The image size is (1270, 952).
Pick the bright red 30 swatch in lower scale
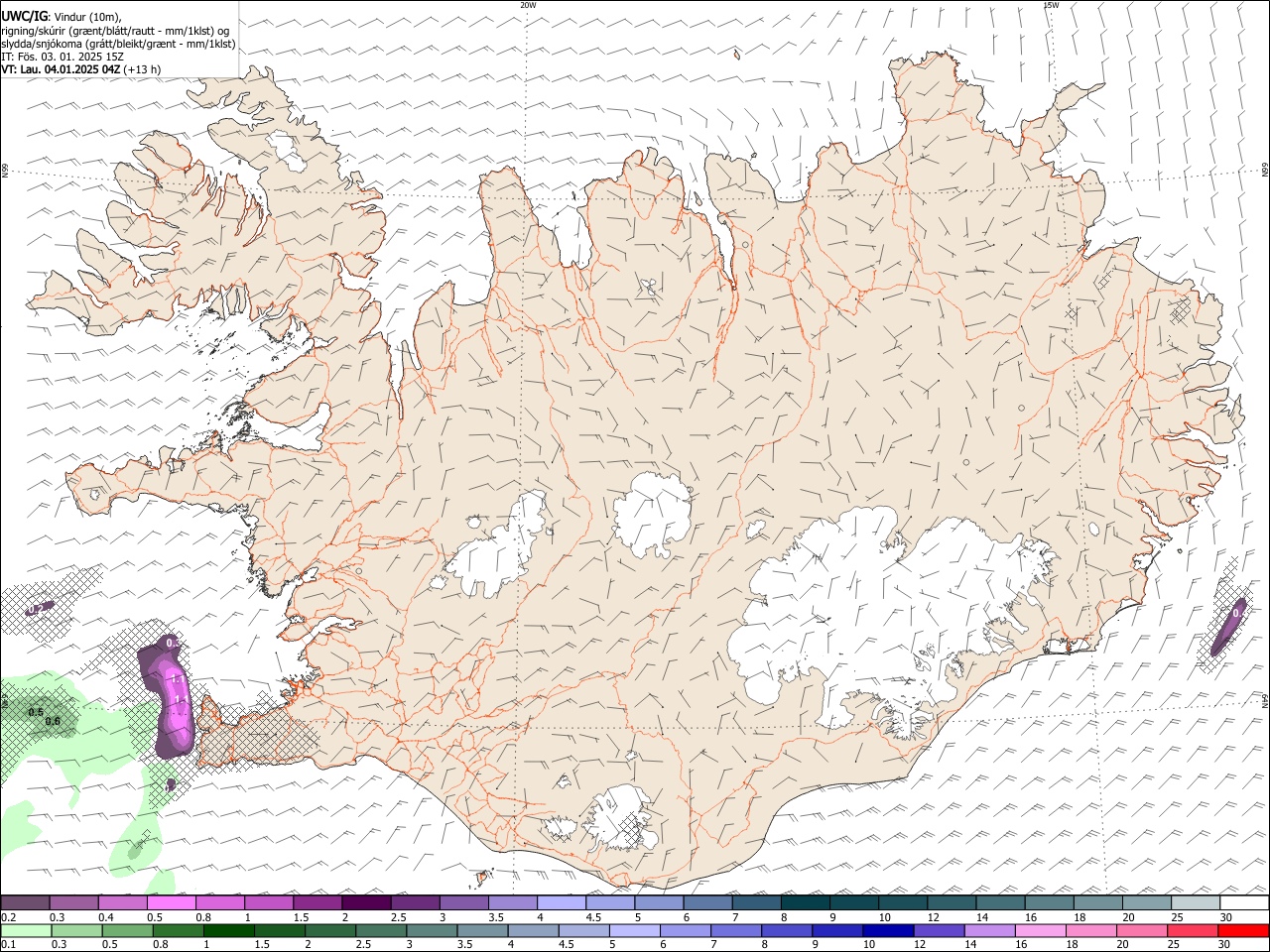coord(1244,931)
